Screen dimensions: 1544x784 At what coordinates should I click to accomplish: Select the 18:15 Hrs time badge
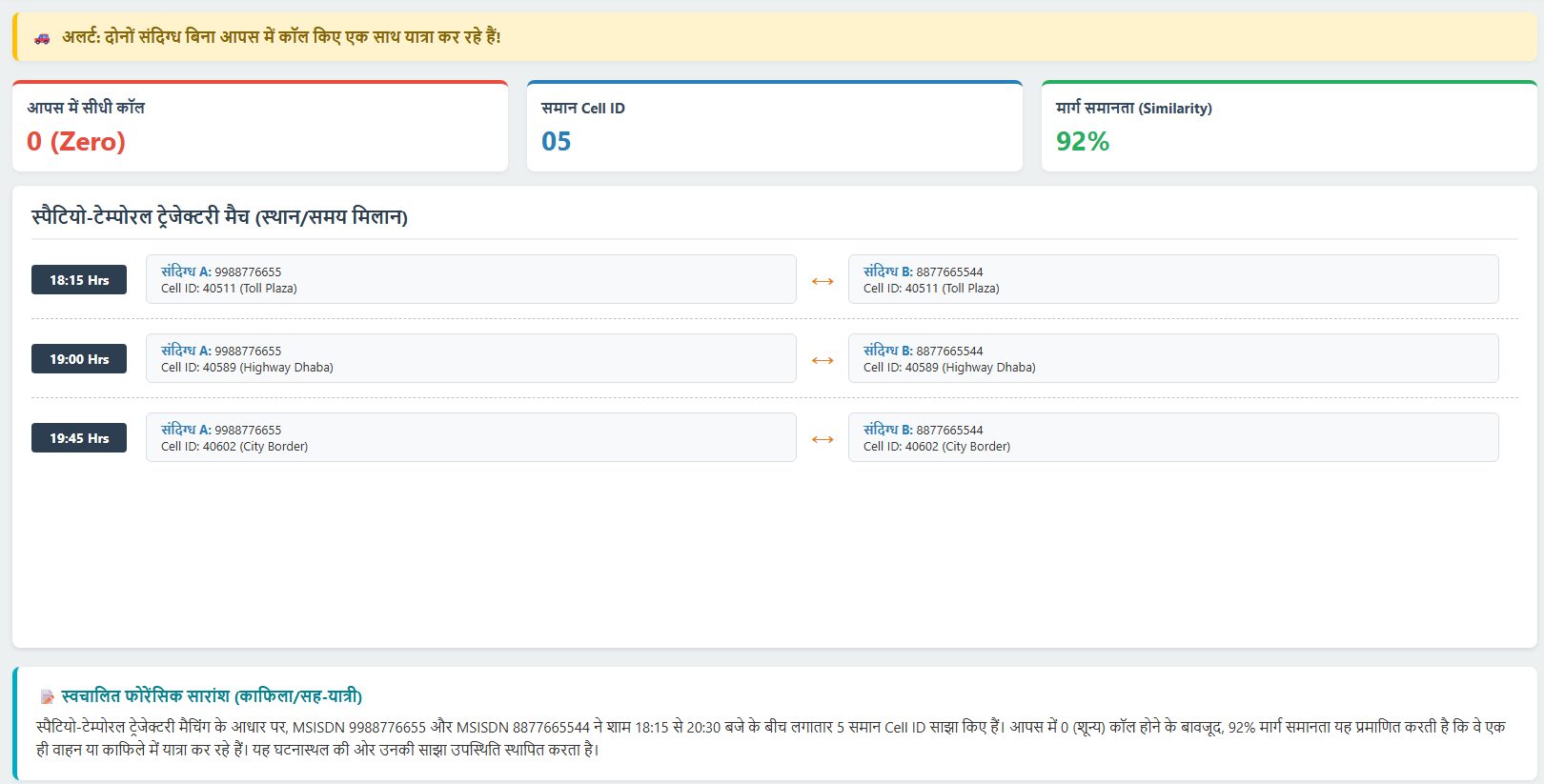click(79, 280)
